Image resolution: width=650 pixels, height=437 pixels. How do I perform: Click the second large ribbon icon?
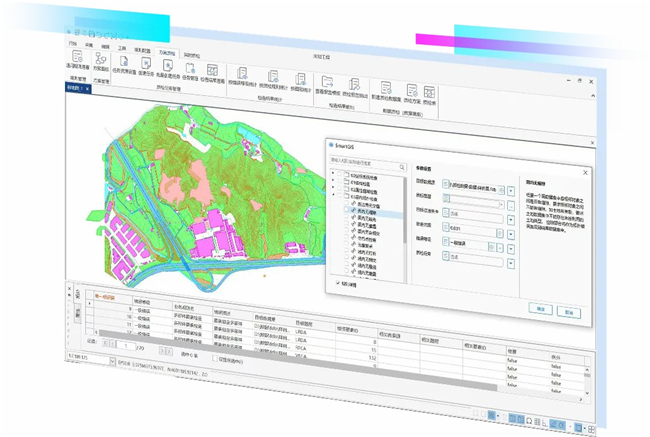click(x=102, y=58)
